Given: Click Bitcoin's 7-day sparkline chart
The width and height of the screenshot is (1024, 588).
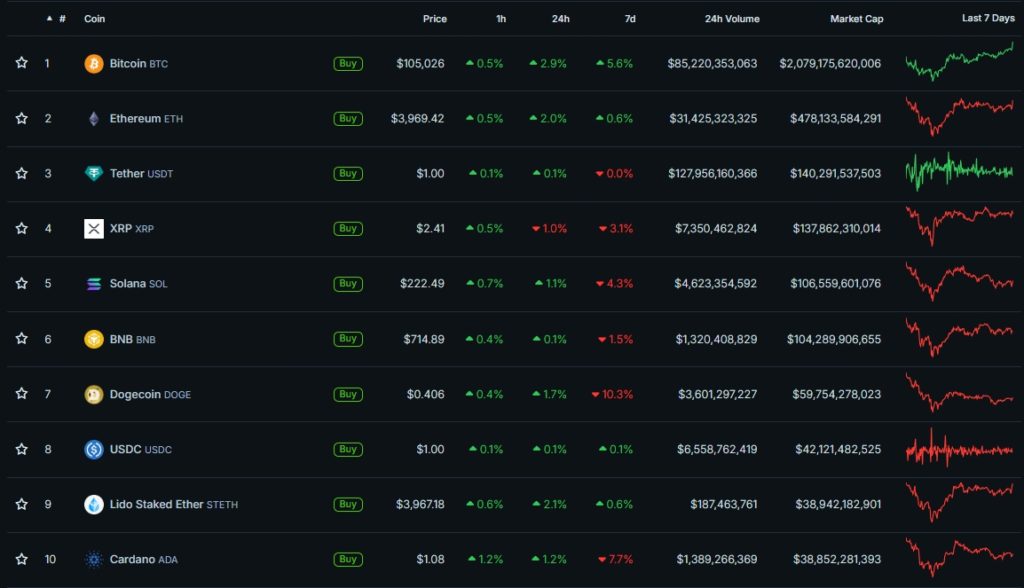Looking at the screenshot, I should coord(958,62).
